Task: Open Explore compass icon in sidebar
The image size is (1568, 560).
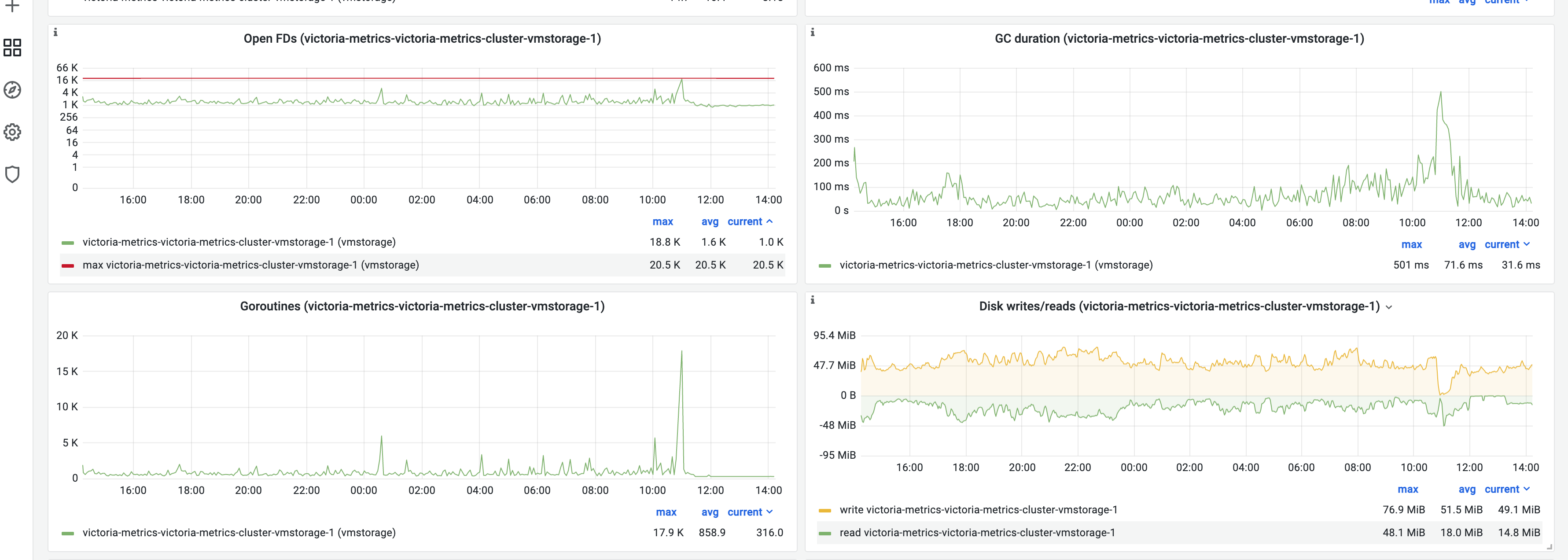Action: coord(12,90)
